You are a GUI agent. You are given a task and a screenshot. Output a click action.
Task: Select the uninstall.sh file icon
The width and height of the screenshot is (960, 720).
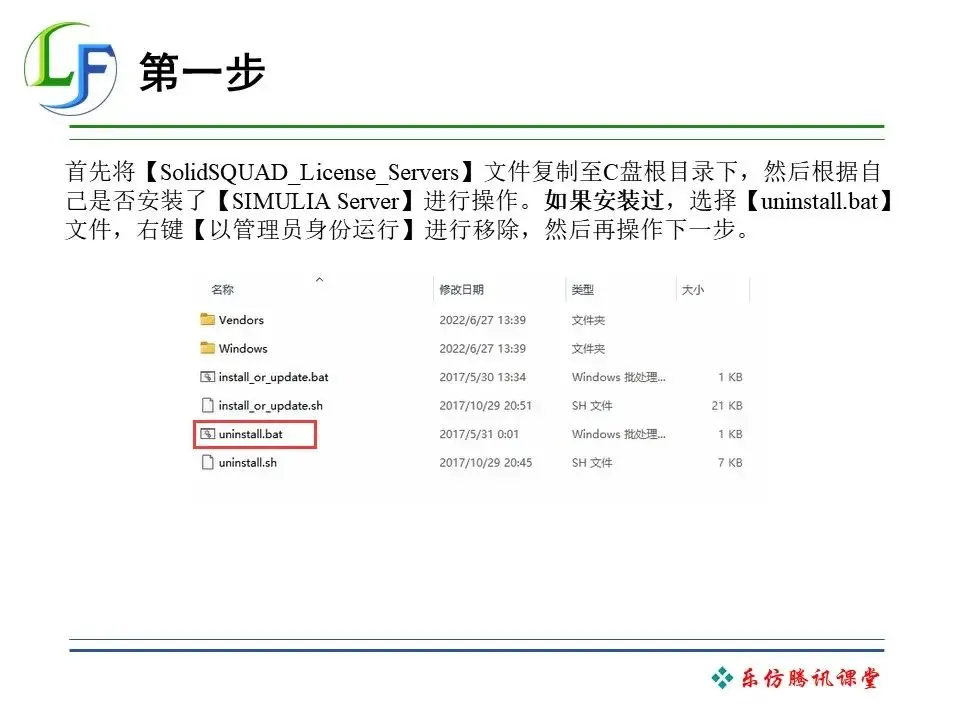208,463
